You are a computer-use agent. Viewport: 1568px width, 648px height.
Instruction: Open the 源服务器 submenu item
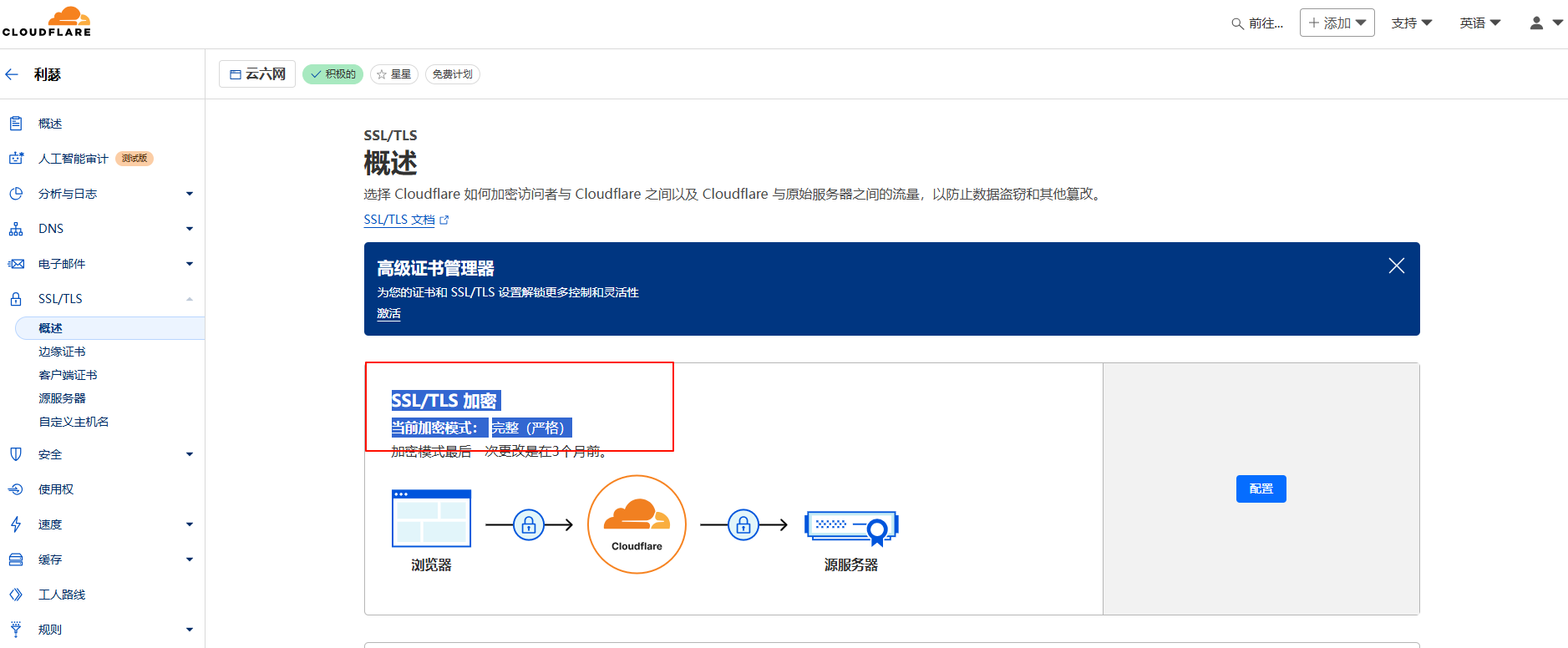(62, 398)
